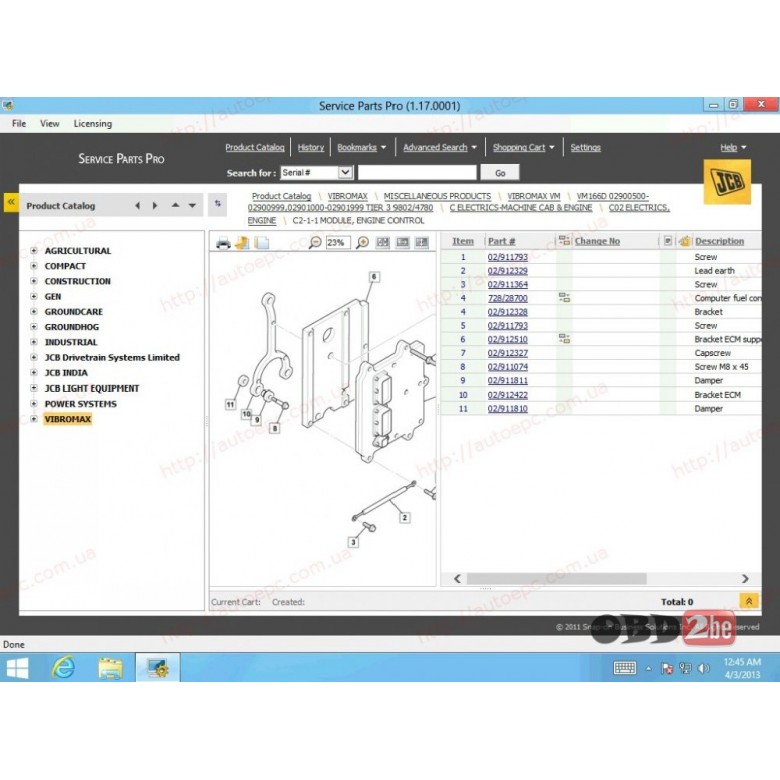Open the Help dropdown menu
The width and height of the screenshot is (780, 780).
733,147
